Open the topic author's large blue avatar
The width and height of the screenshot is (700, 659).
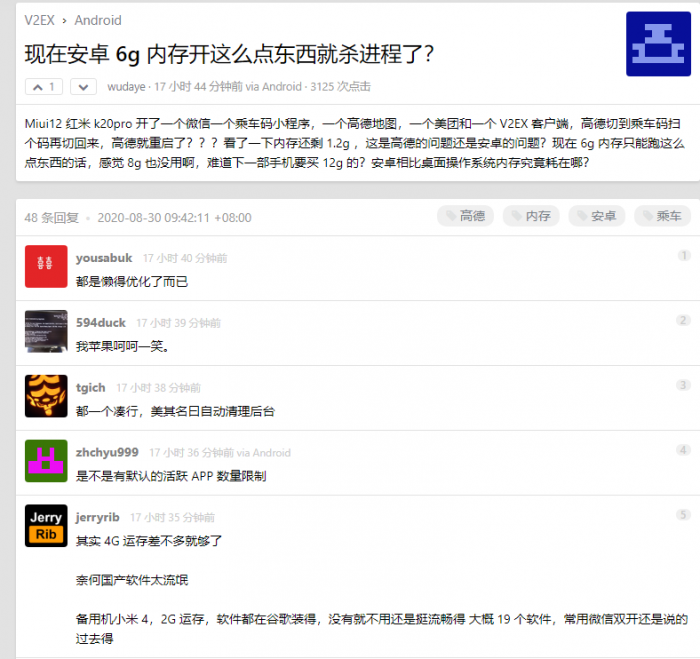click(x=659, y=44)
